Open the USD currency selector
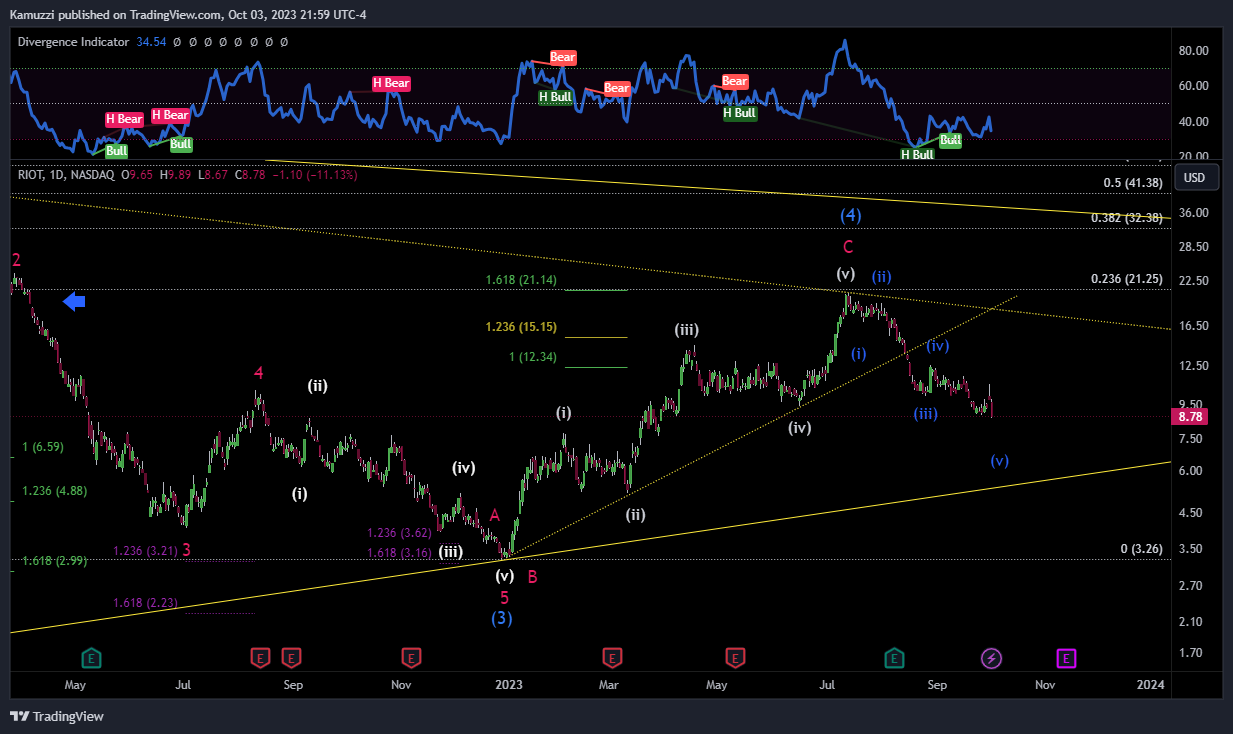The image size is (1233, 734). click(1194, 178)
